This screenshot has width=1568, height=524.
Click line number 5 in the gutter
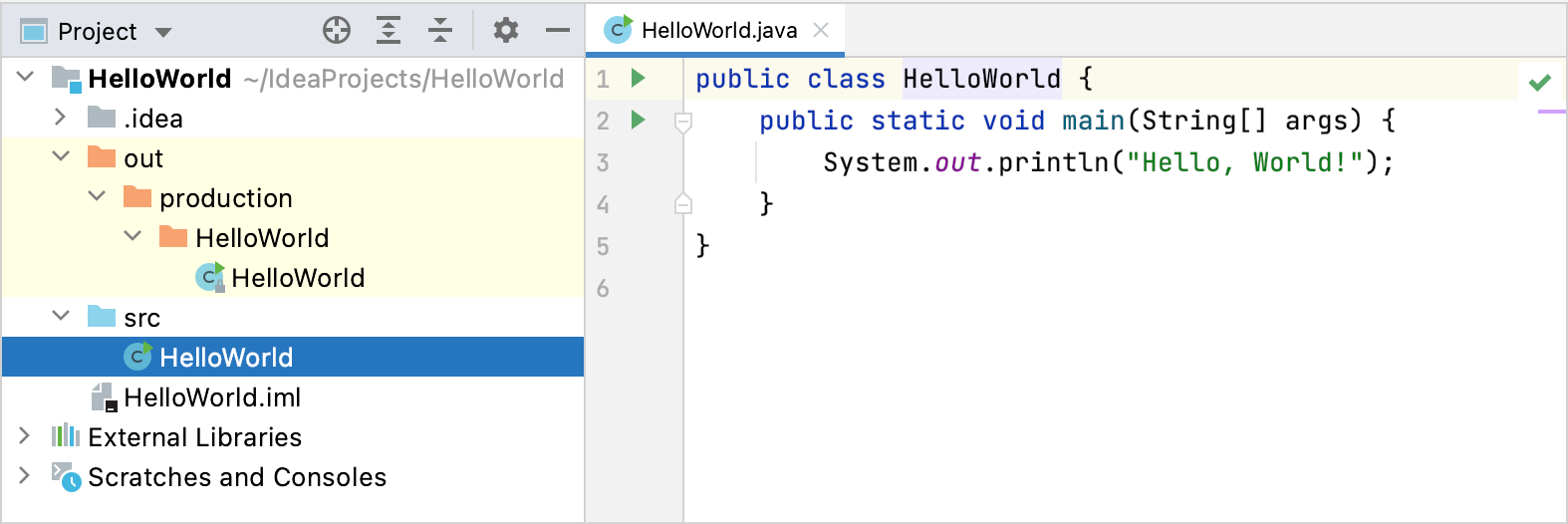pos(603,246)
